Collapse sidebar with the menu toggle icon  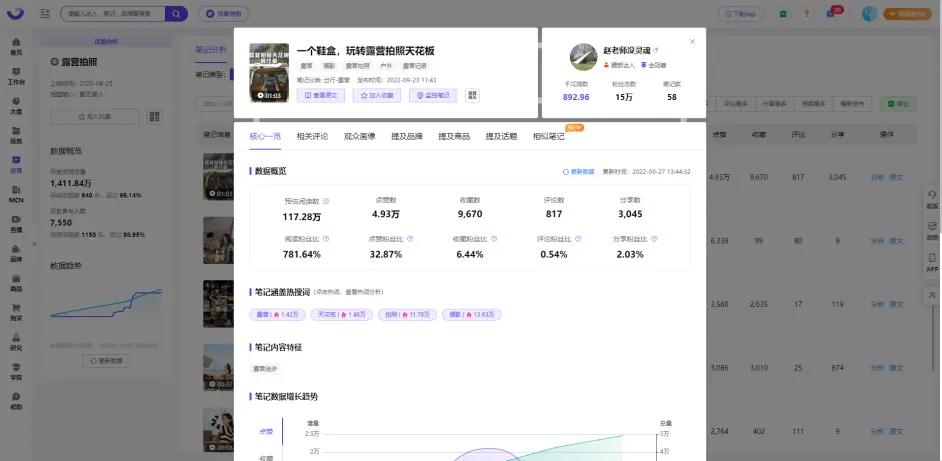pyautogui.click(x=44, y=13)
